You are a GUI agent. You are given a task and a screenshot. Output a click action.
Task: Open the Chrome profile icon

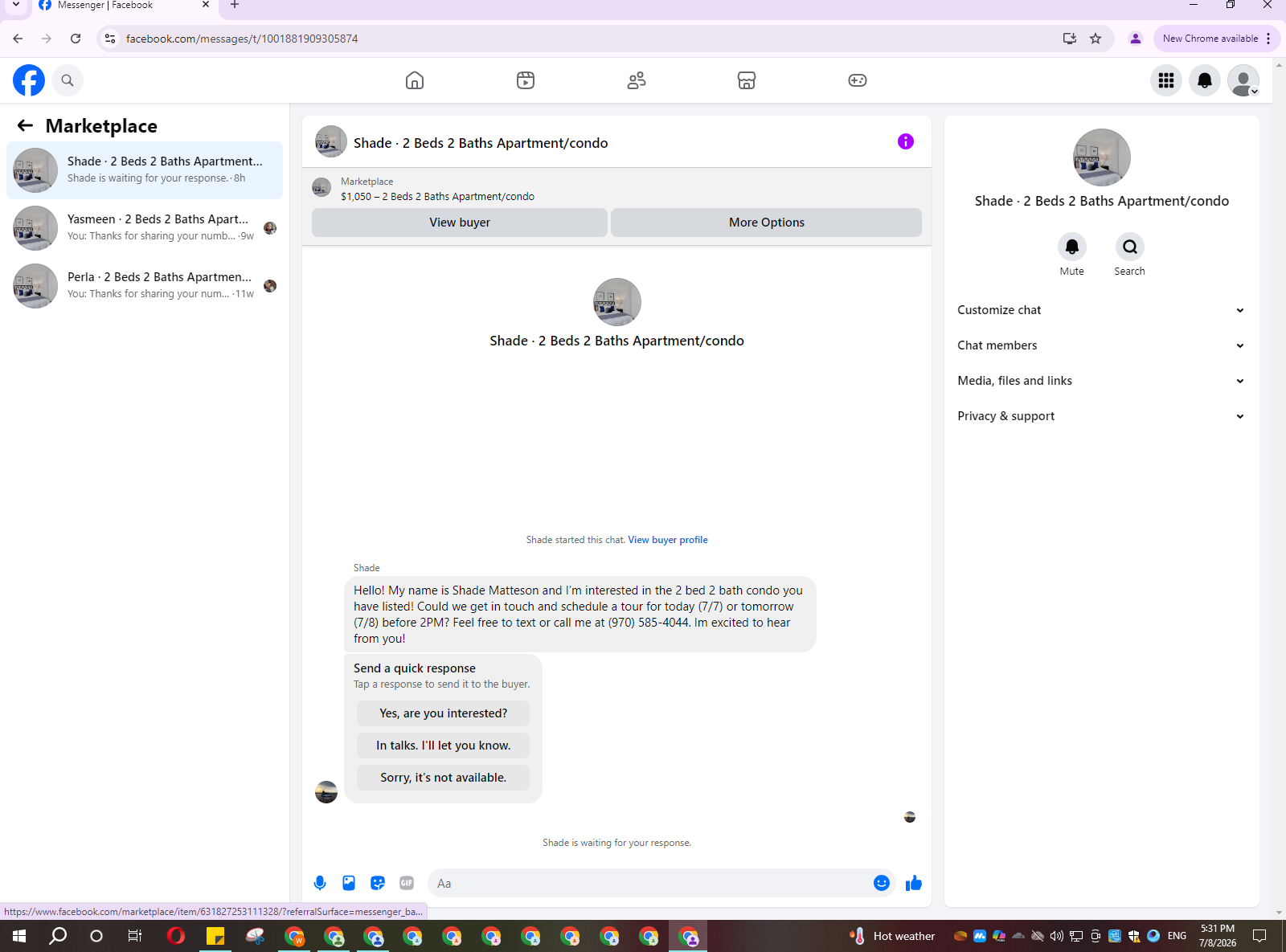[1136, 39]
